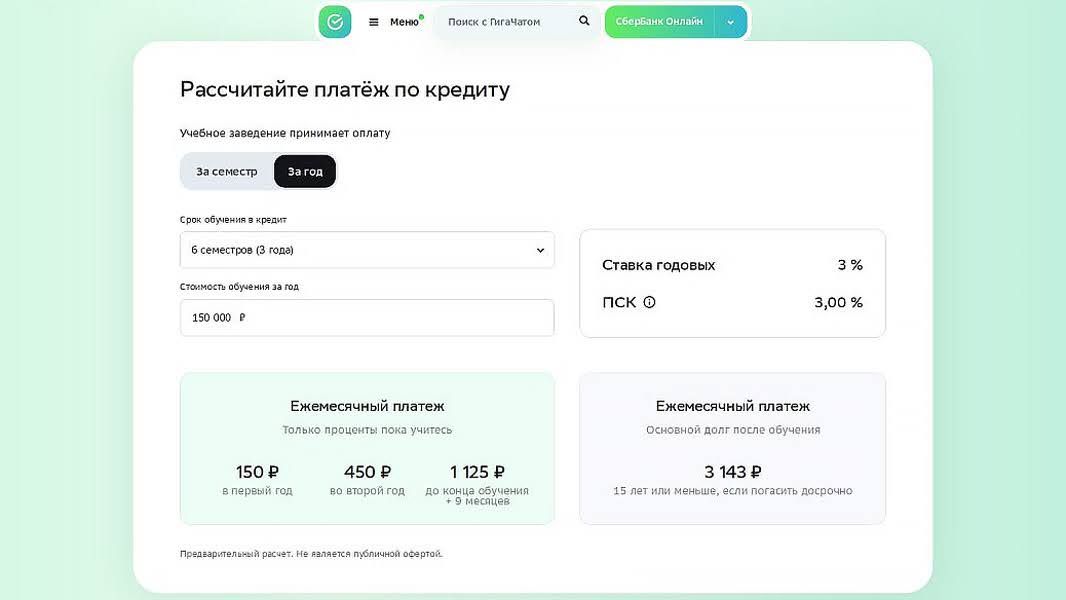The width and height of the screenshot is (1066, 600).
Task: Click the magnifier search icon
Action: tap(584, 21)
